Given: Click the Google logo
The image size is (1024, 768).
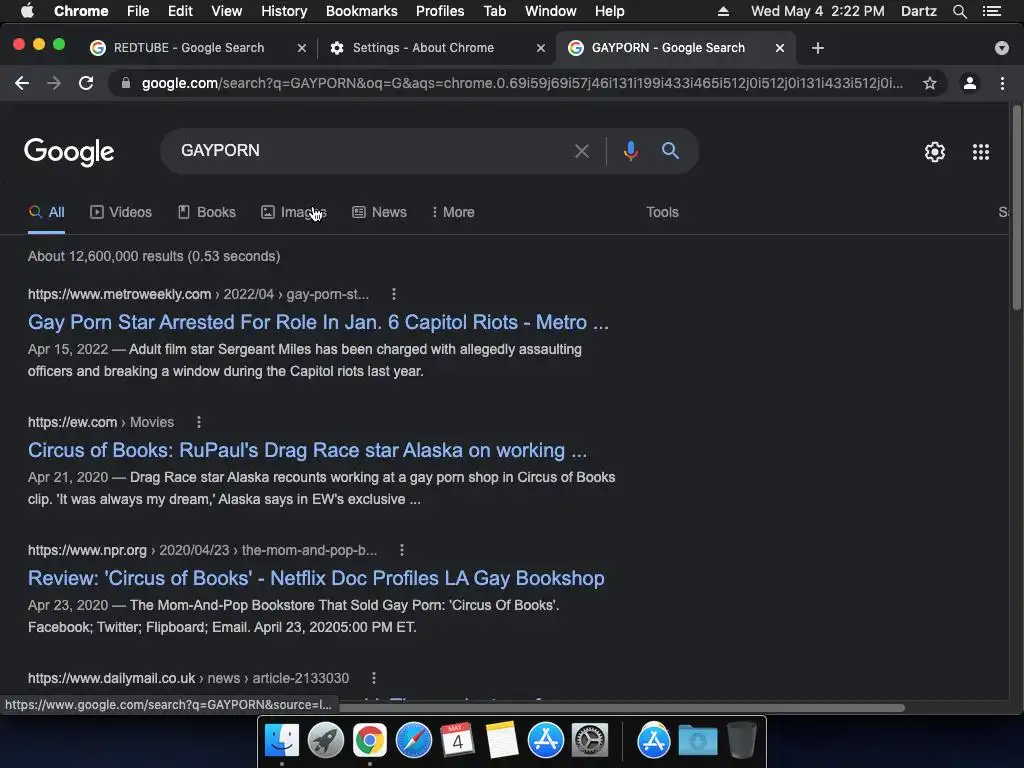Looking at the screenshot, I should tap(69, 152).
